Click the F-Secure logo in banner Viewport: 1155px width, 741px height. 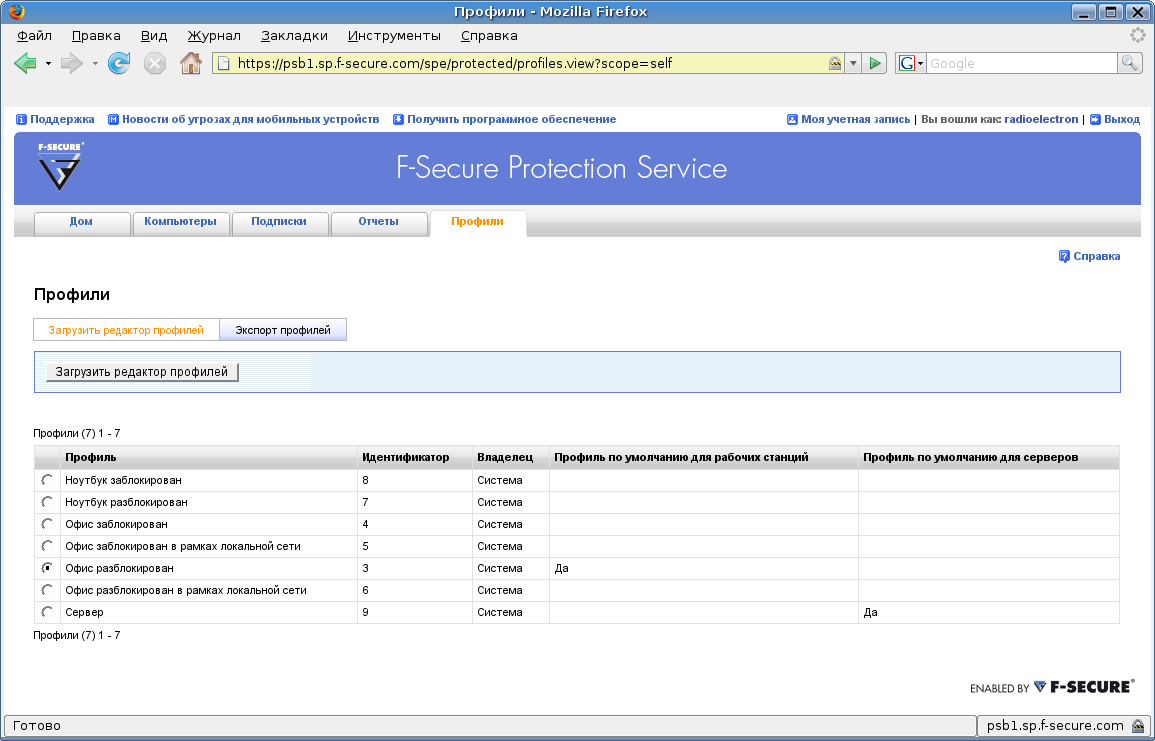[x=60, y=166]
